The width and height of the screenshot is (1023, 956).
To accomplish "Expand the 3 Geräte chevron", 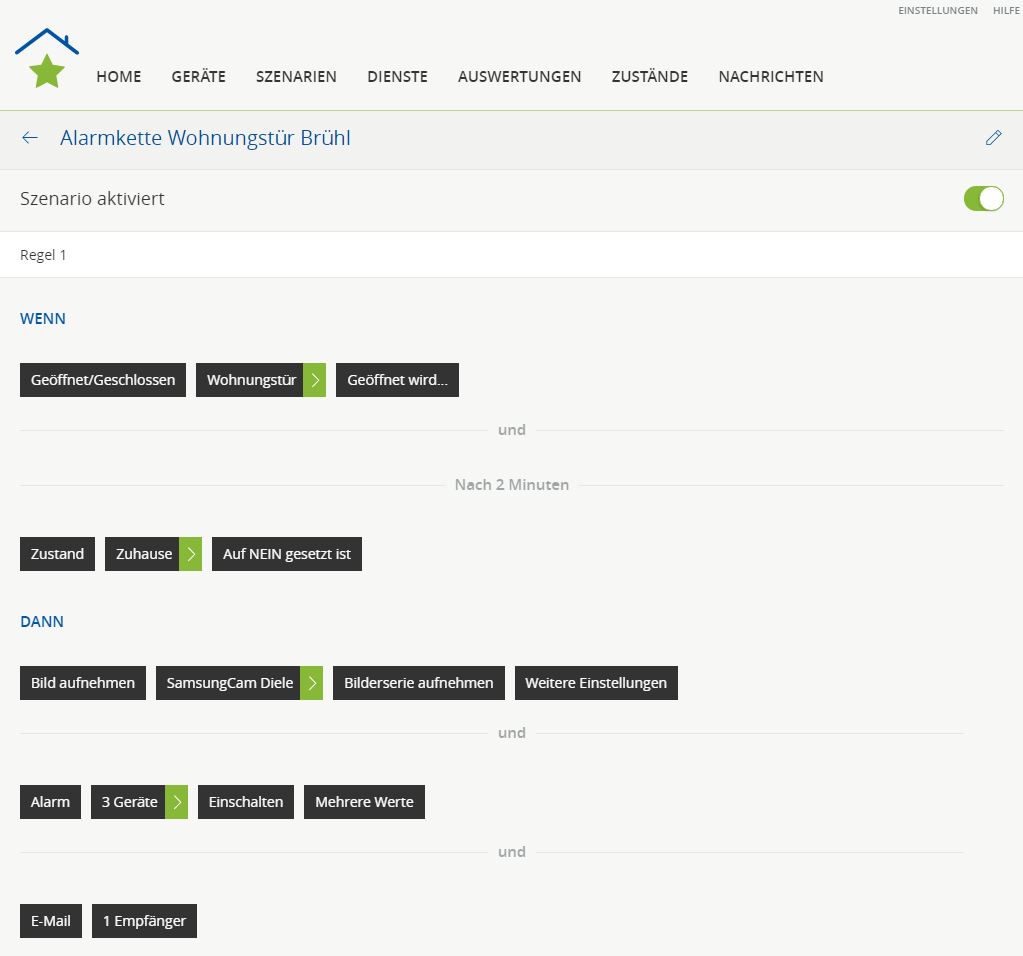I will [177, 802].
